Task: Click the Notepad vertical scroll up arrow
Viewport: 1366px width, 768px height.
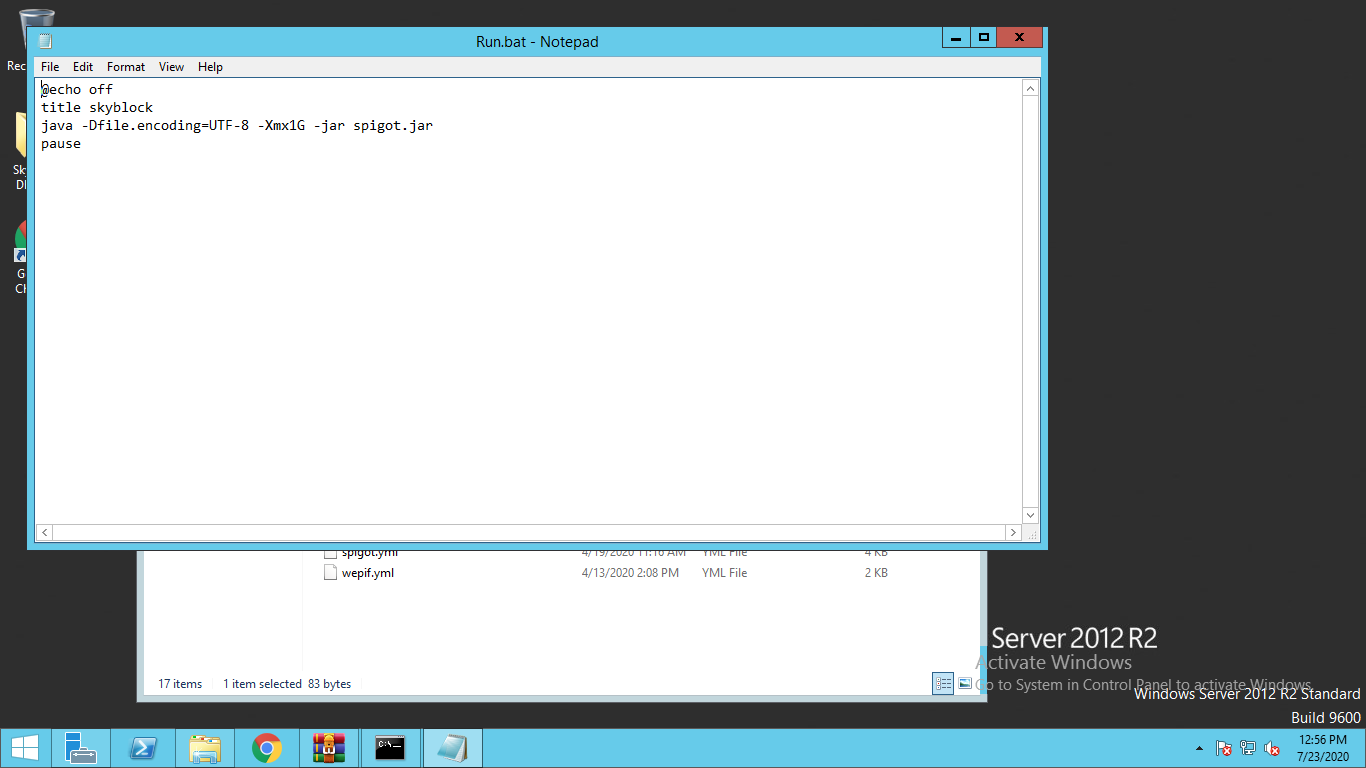Action: (x=1031, y=89)
